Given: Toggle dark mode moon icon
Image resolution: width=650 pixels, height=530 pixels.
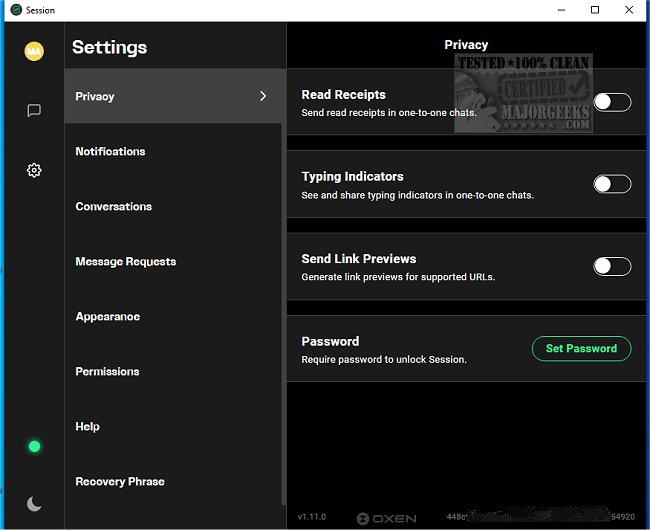Looking at the screenshot, I should pos(34,504).
